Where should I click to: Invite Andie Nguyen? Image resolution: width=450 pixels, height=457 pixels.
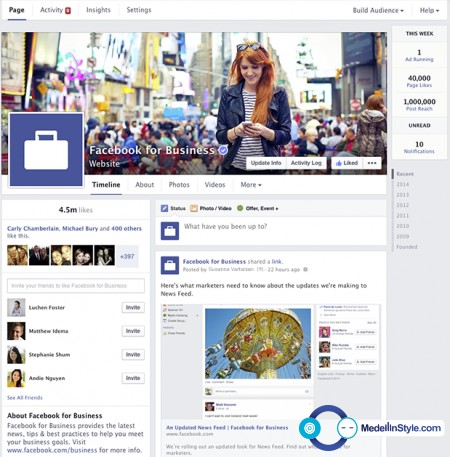pos(133,378)
